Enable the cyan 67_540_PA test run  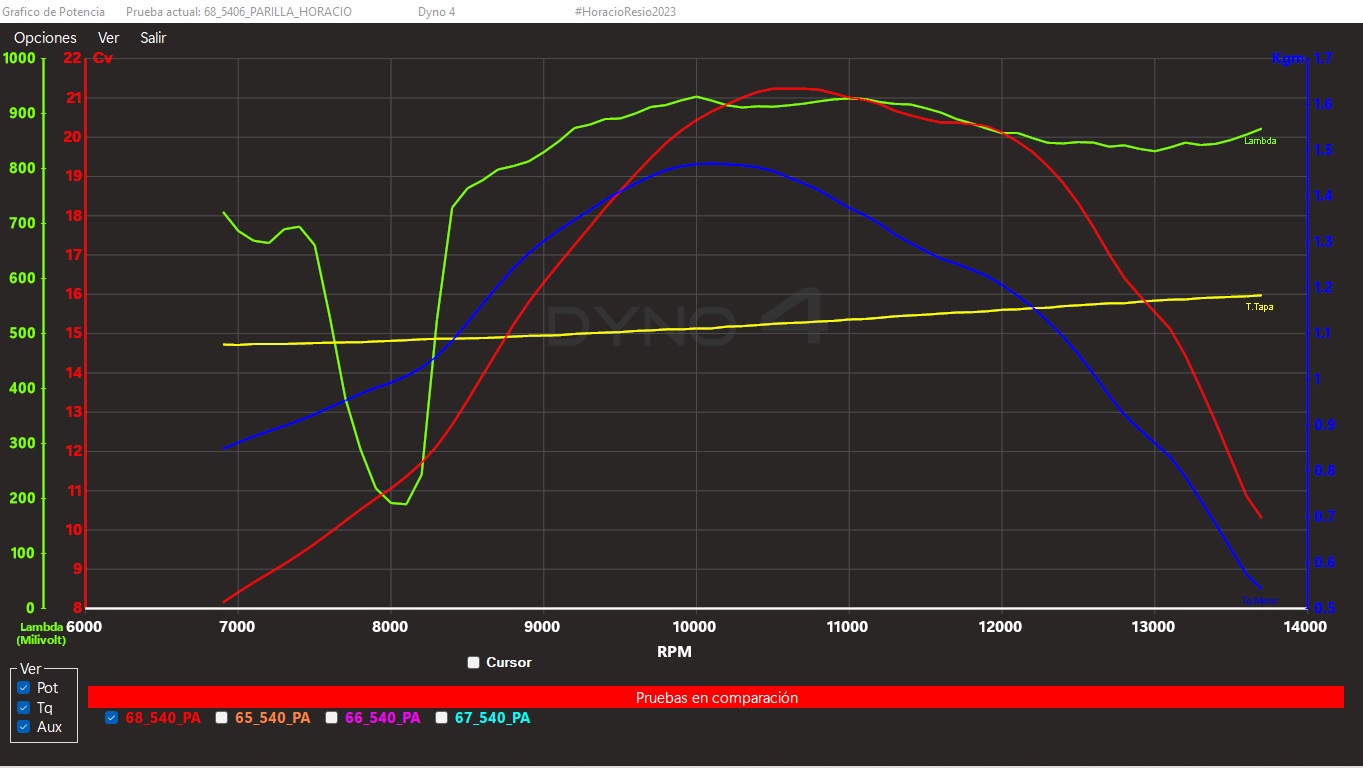tap(442, 718)
